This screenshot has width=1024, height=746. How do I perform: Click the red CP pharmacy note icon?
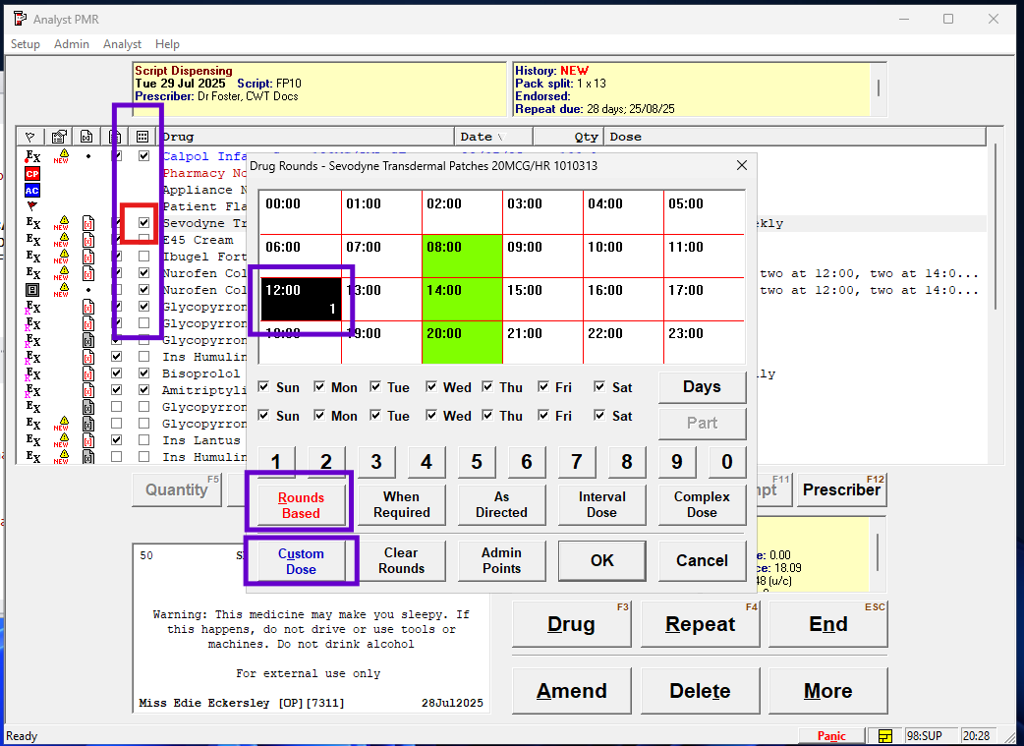click(32, 173)
